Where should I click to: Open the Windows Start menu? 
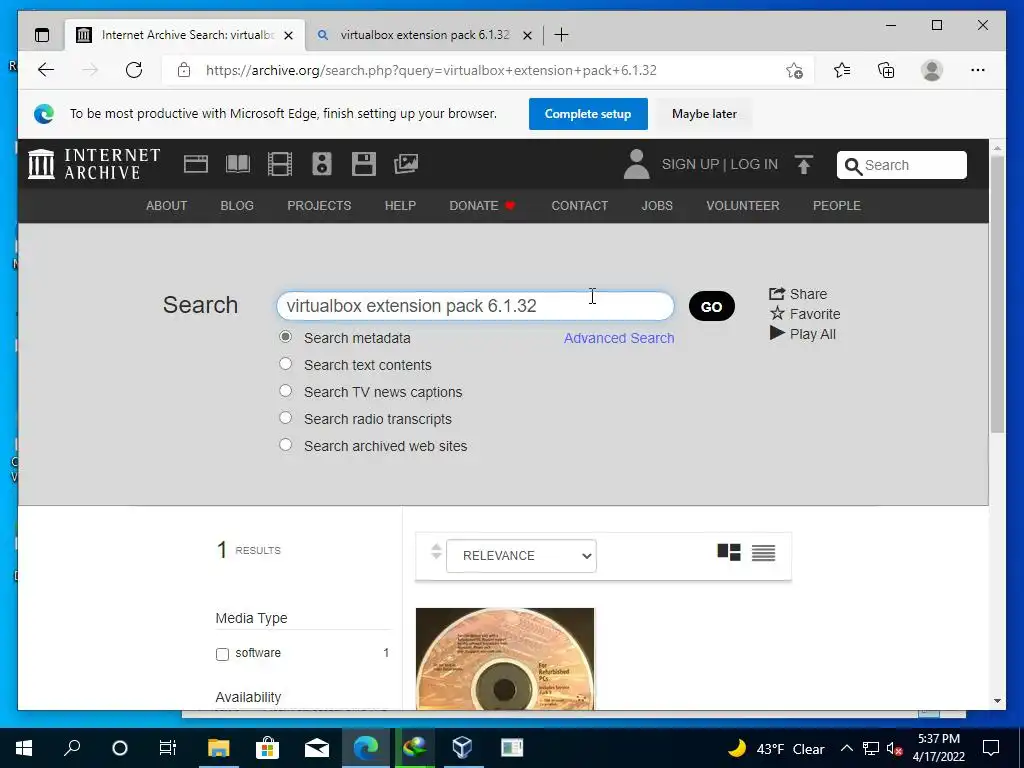coord(24,748)
